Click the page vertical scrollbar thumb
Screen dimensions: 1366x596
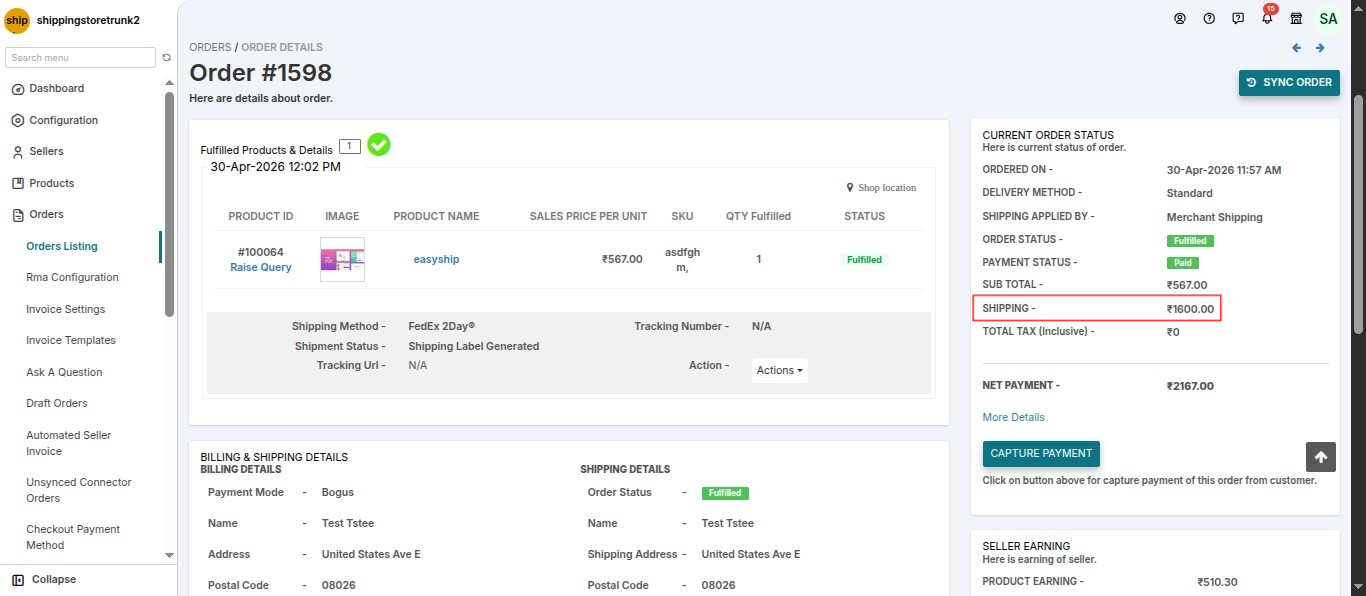click(1358, 215)
